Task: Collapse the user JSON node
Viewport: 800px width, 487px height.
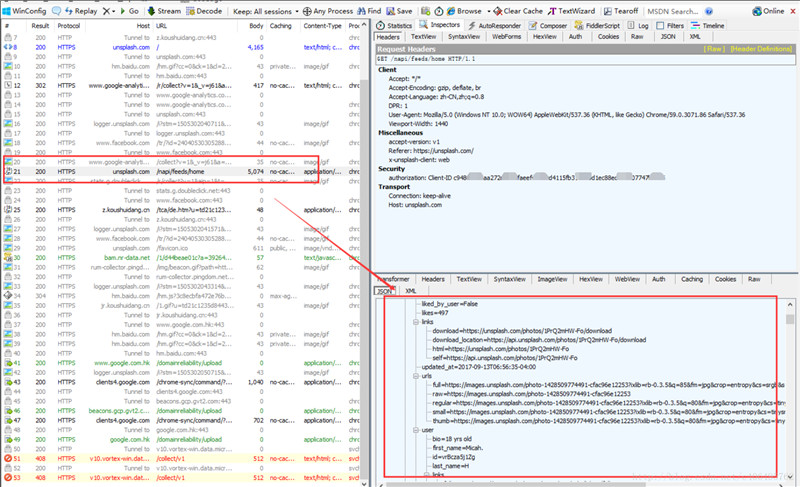Action: pos(416,430)
